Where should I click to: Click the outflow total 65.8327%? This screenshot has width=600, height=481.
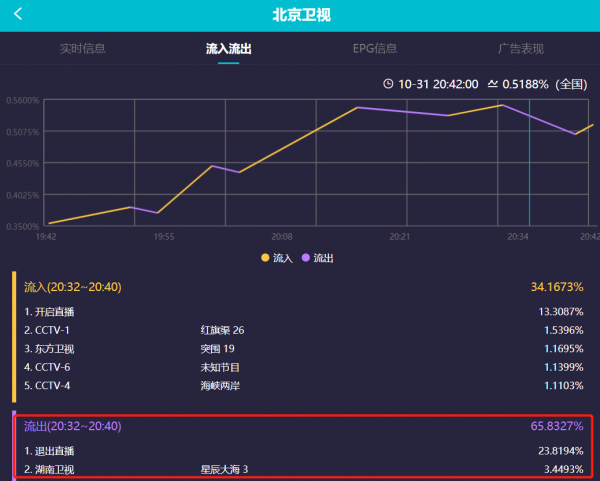557,426
